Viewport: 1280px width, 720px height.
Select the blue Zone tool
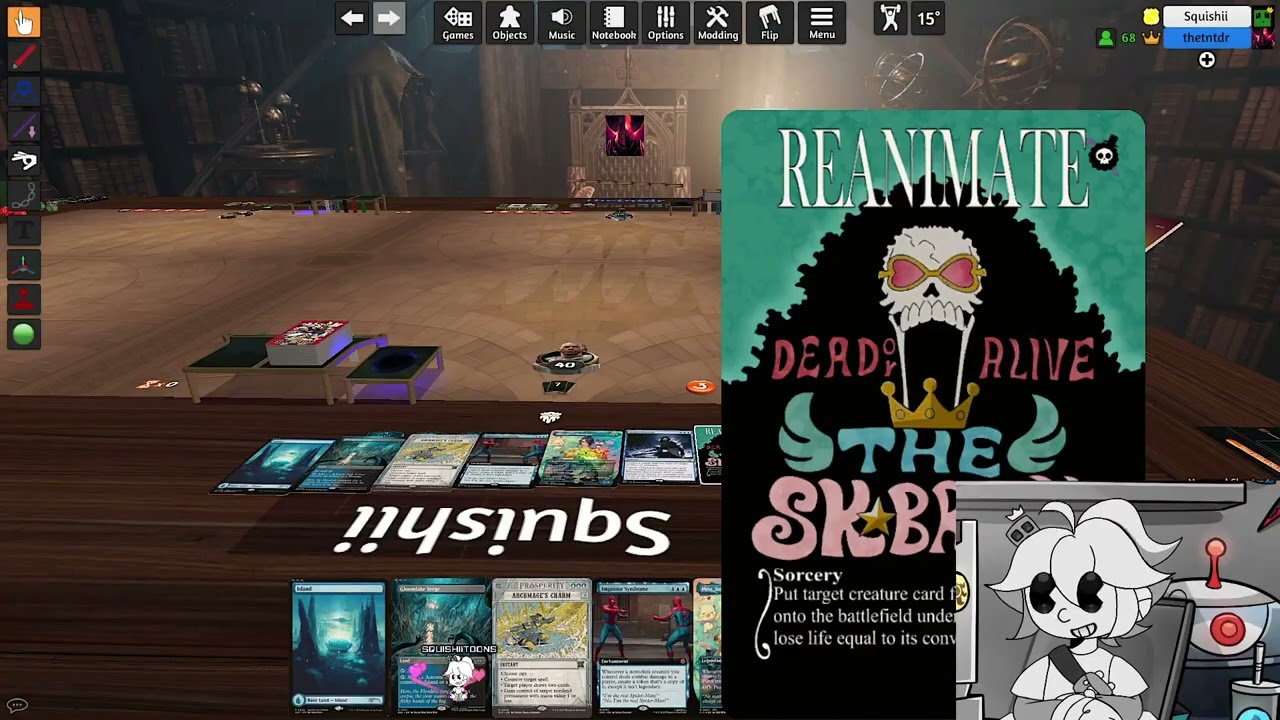[x=23, y=91]
